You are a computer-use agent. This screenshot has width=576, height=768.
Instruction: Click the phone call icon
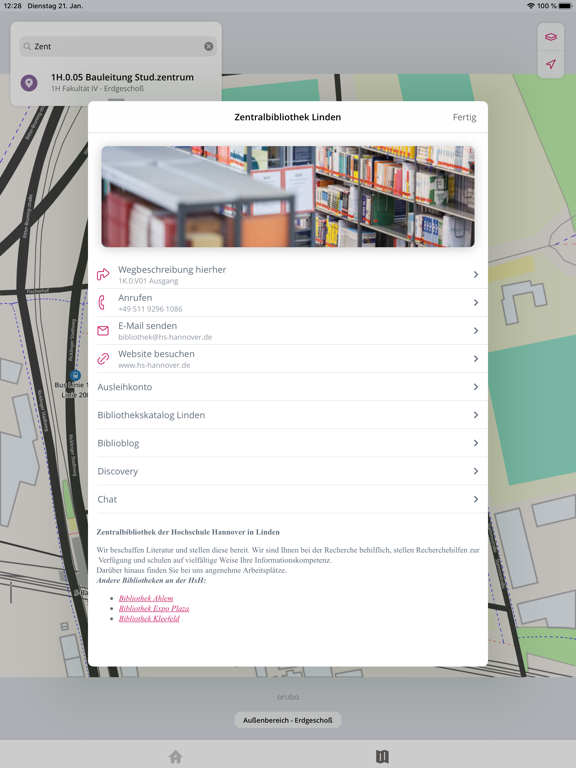102,302
